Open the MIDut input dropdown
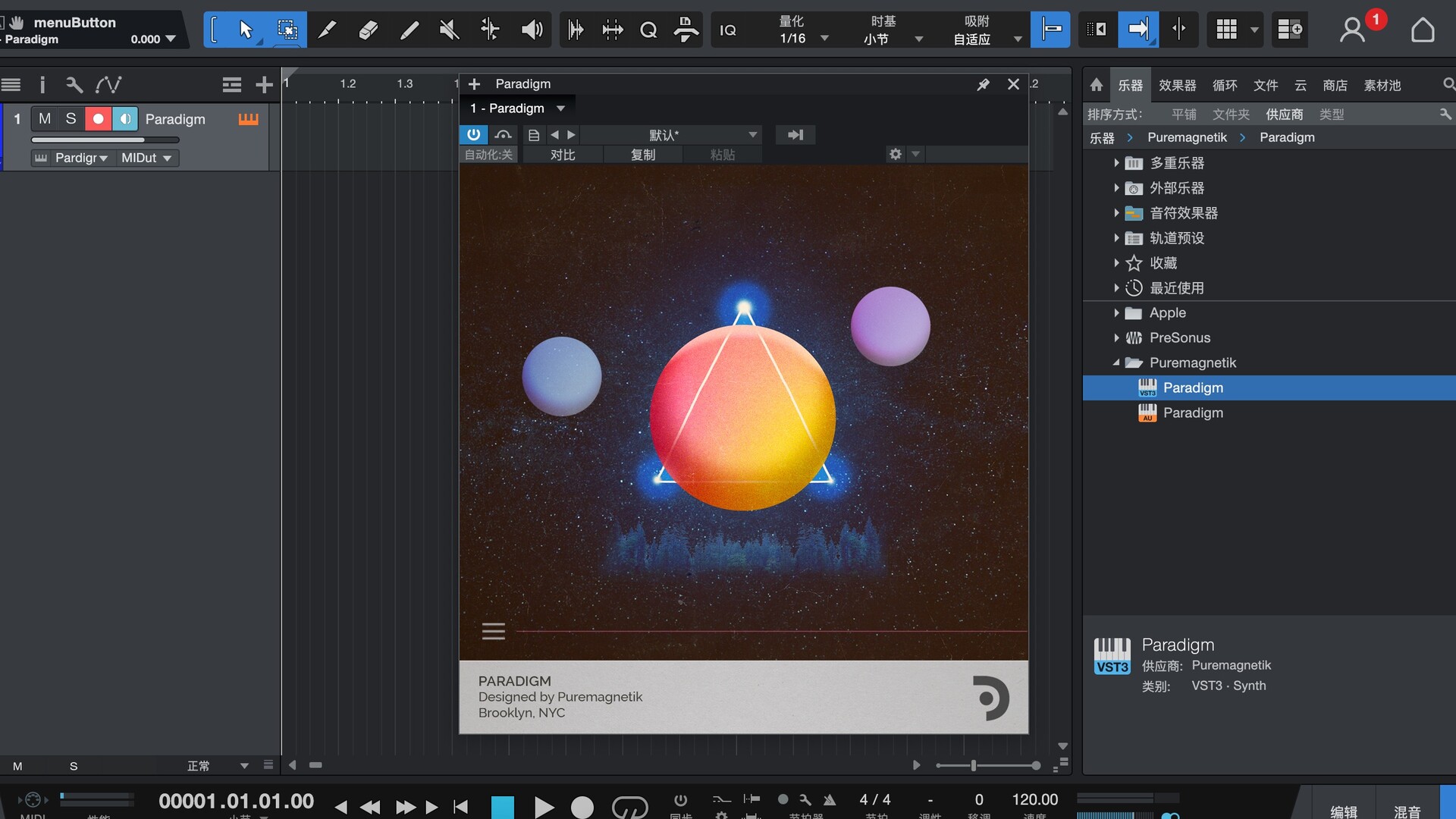Image resolution: width=1456 pixels, height=819 pixels. pyautogui.click(x=146, y=158)
